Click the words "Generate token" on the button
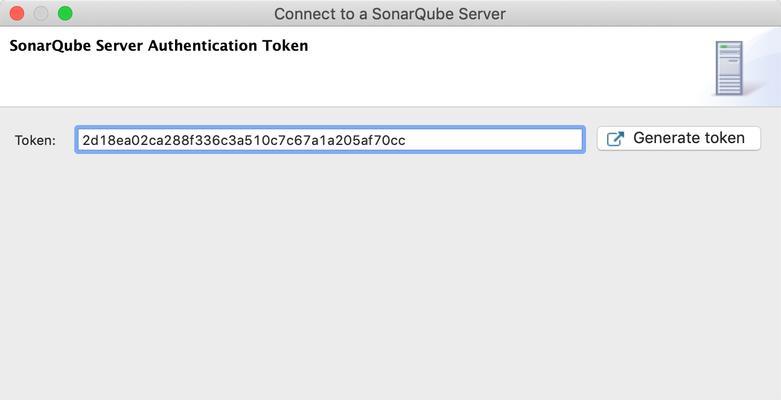781x400 pixels. tap(689, 138)
